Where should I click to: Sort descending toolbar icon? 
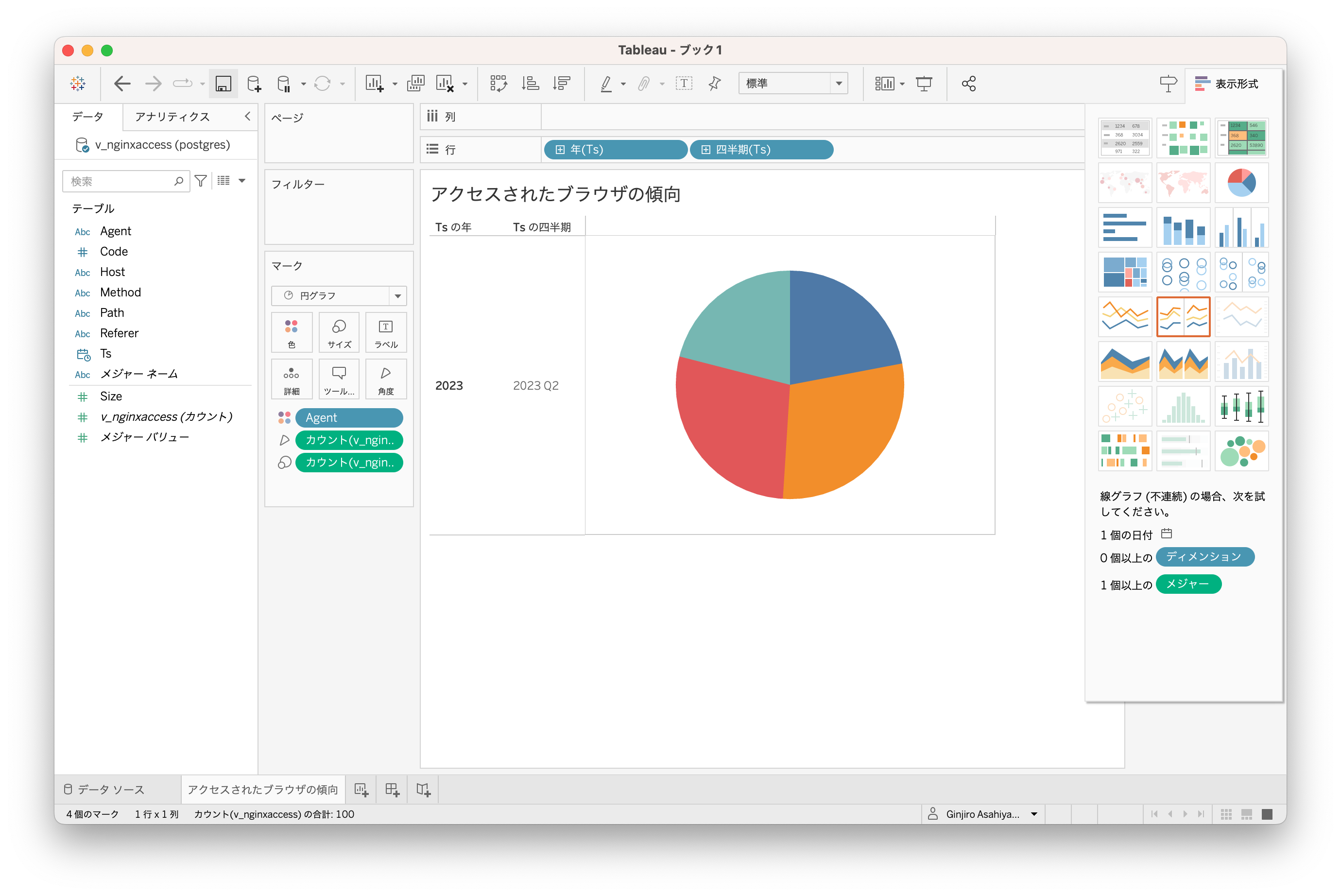click(x=562, y=84)
